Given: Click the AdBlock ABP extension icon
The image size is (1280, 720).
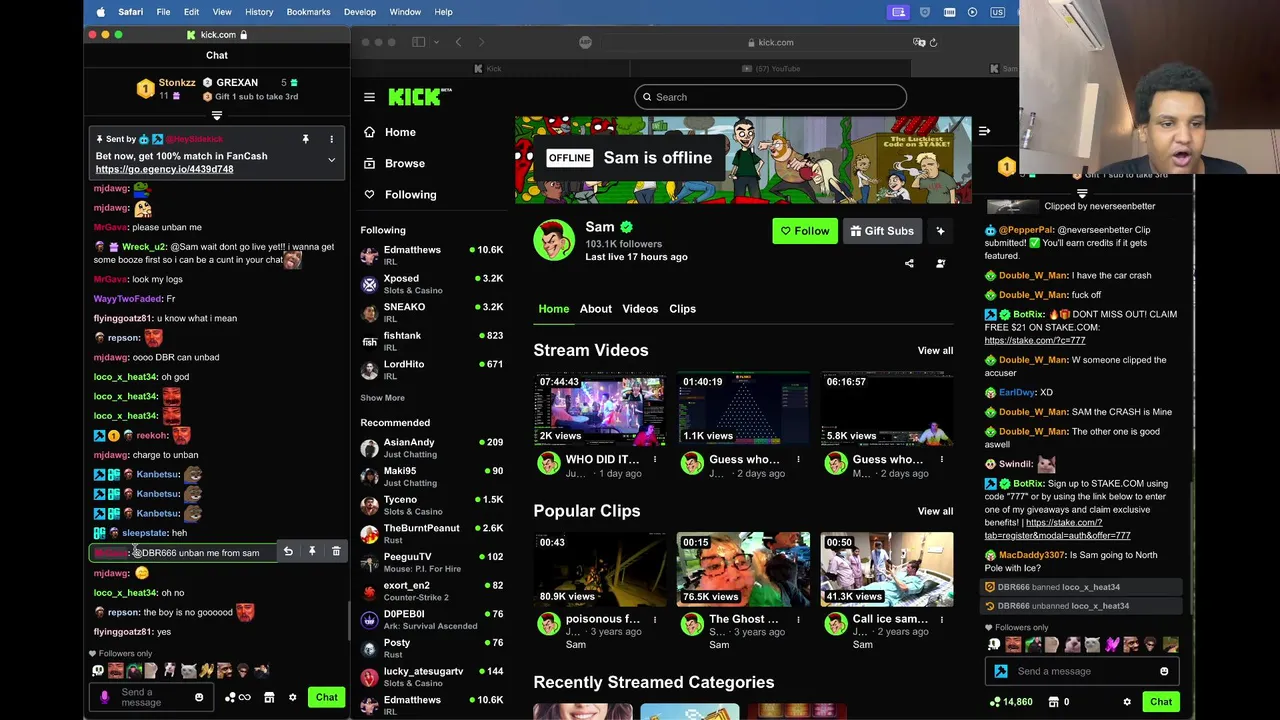Looking at the screenshot, I should 585,42.
